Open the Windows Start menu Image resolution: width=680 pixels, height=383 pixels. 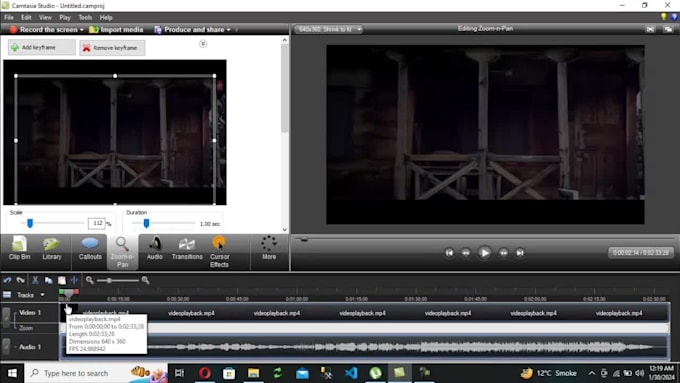click(x=12, y=373)
